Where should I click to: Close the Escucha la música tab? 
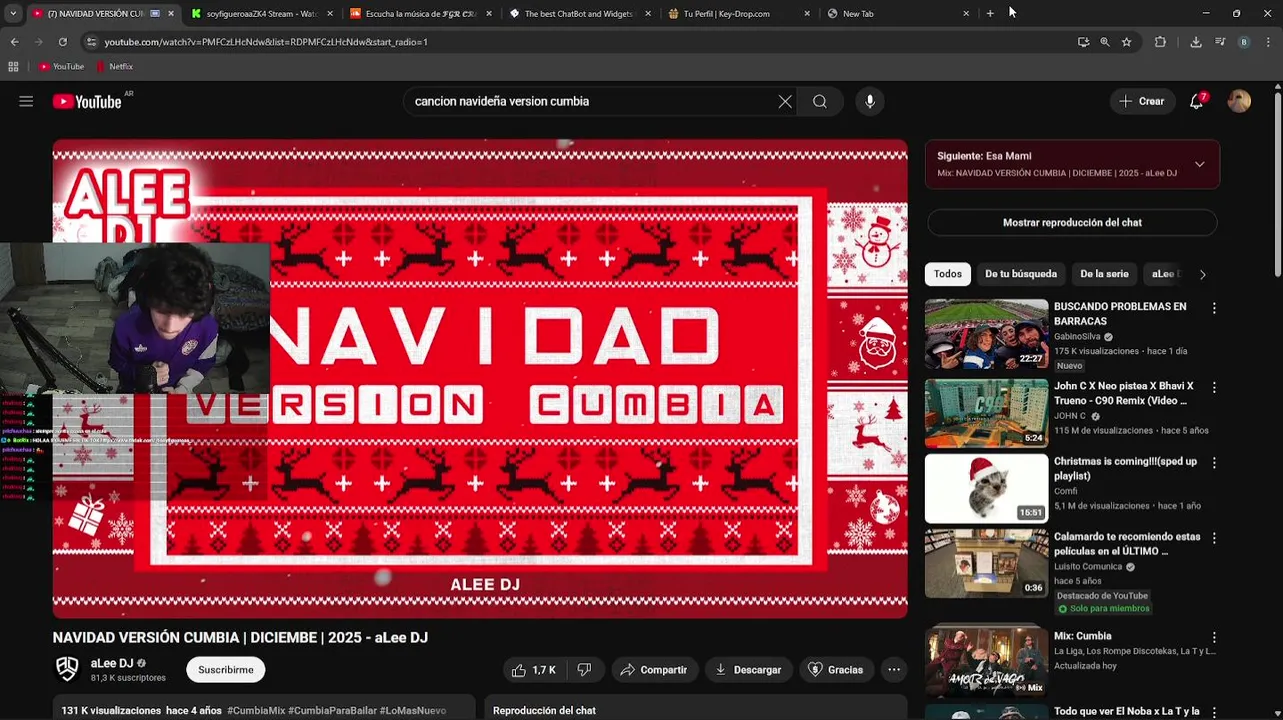[489, 14]
